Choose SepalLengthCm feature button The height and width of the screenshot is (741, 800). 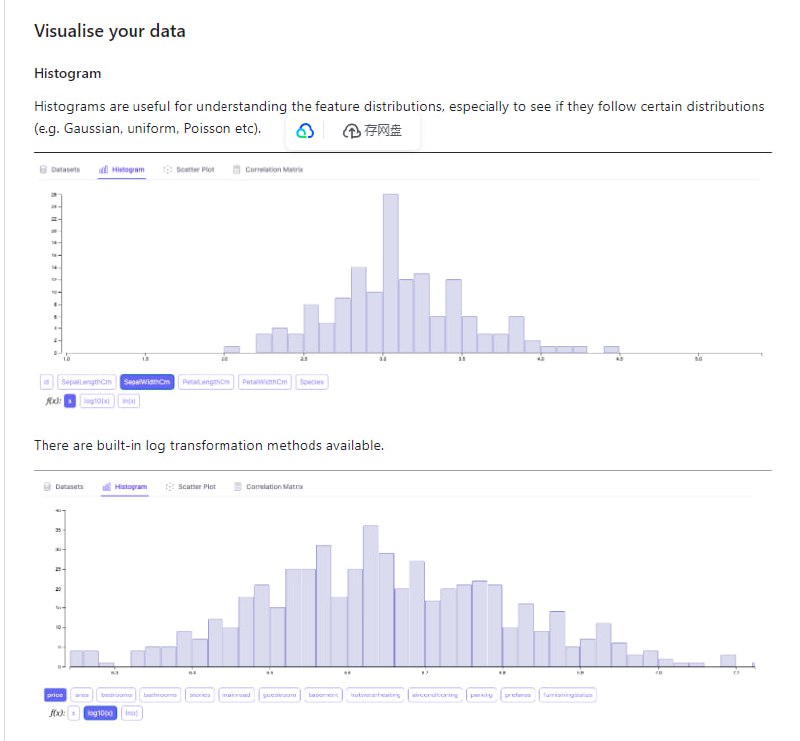[x=86, y=382]
